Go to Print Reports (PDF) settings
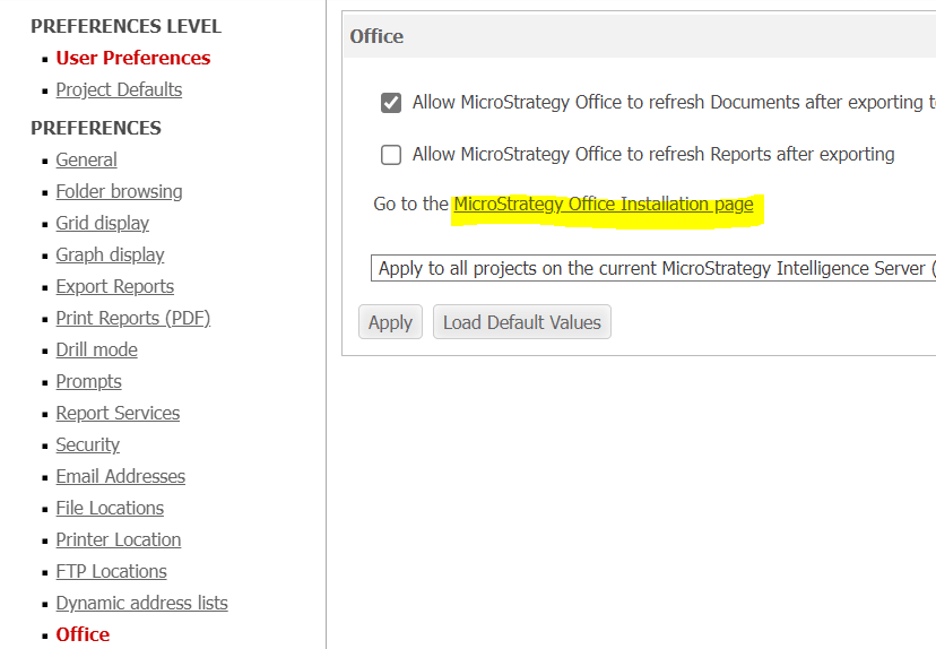This screenshot has width=936, height=650. coord(133,318)
